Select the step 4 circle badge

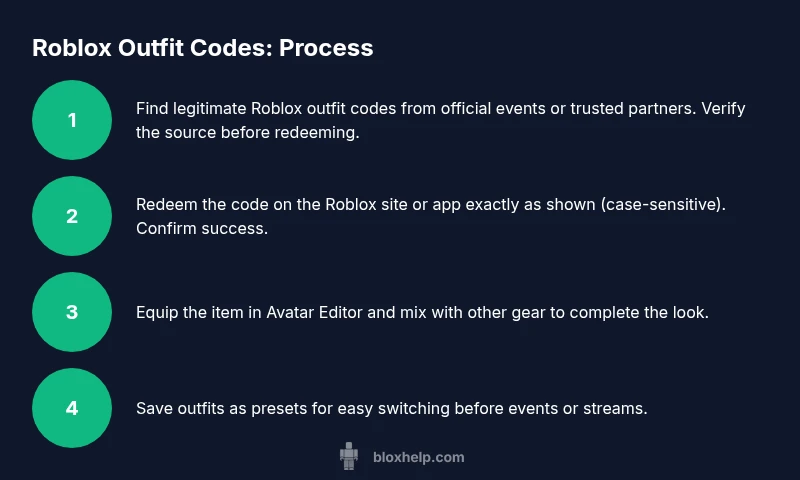click(72, 408)
